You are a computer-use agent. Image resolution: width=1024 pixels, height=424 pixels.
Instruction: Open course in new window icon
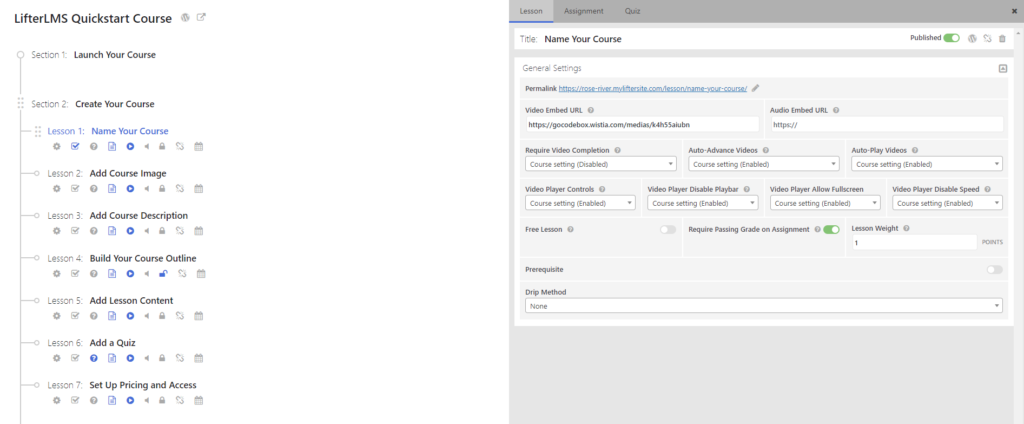[201, 18]
